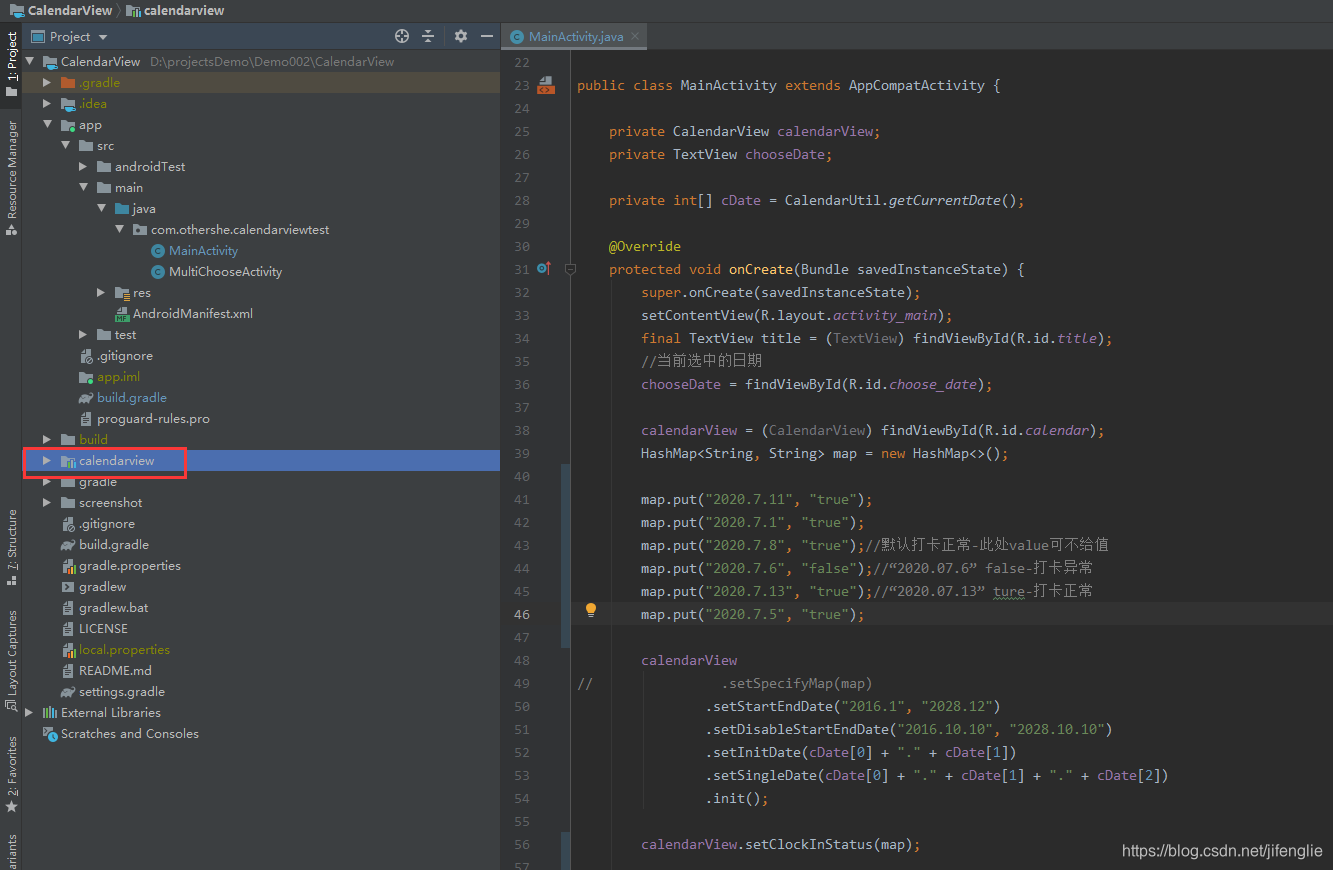Toggle the Favorites tool window
The width and height of the screenshot is (1333, 870).
click(x=11, y=775)
